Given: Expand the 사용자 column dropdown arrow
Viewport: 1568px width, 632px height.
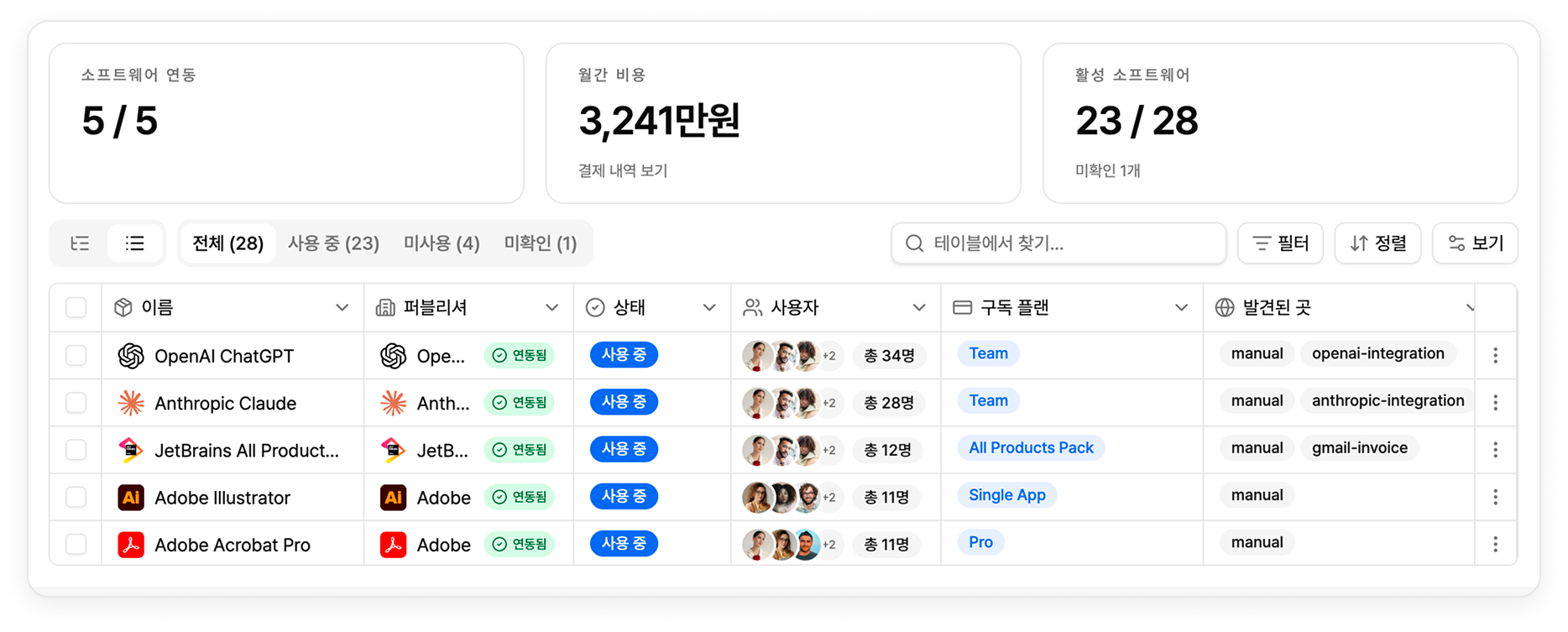Looking at the screenshot, I should pyautogui.click(x=919, y=308).
